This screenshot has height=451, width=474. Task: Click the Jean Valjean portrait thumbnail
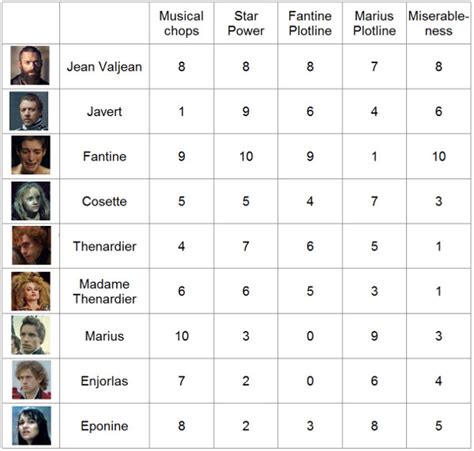point(30,65)
